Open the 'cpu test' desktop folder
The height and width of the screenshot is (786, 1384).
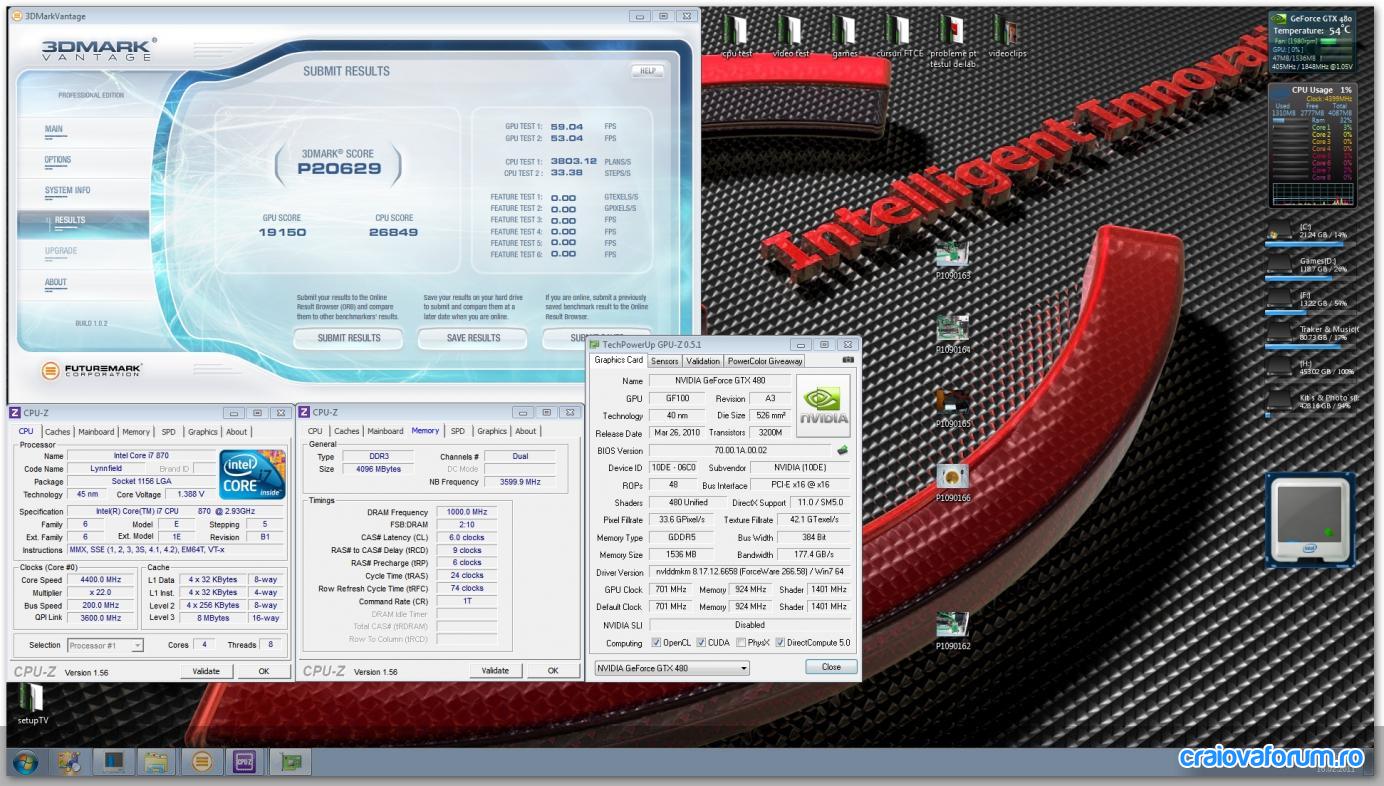(737, 36)
